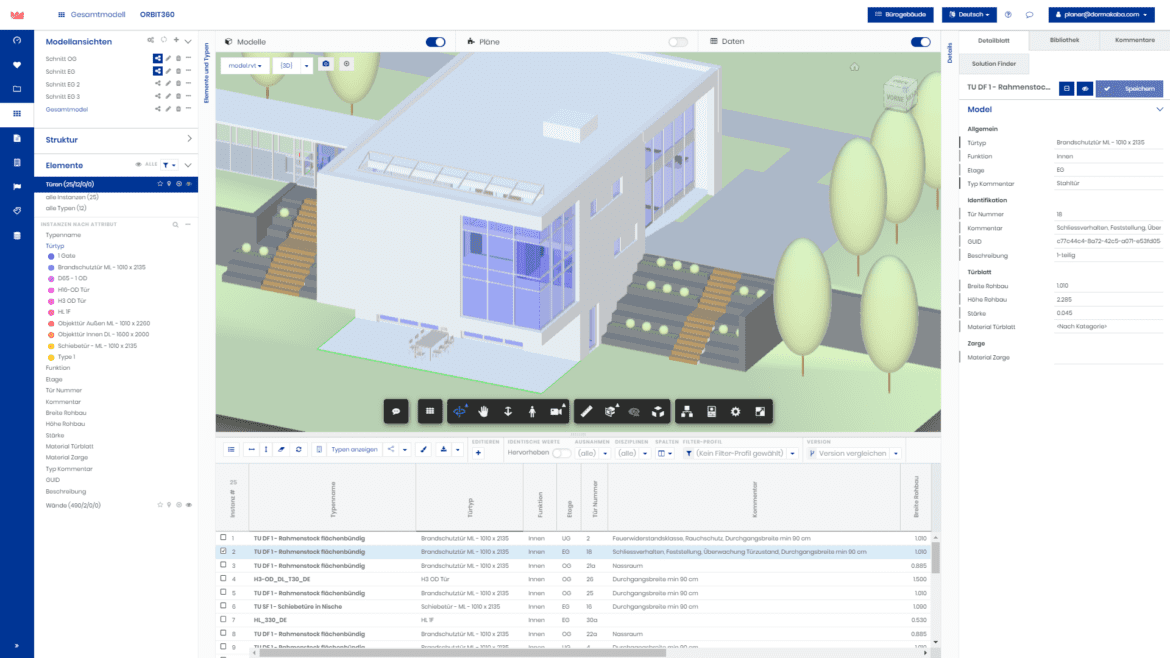Enable the Pläne toggle
This screenshot has width=1170, height=658.
[678, 42]
